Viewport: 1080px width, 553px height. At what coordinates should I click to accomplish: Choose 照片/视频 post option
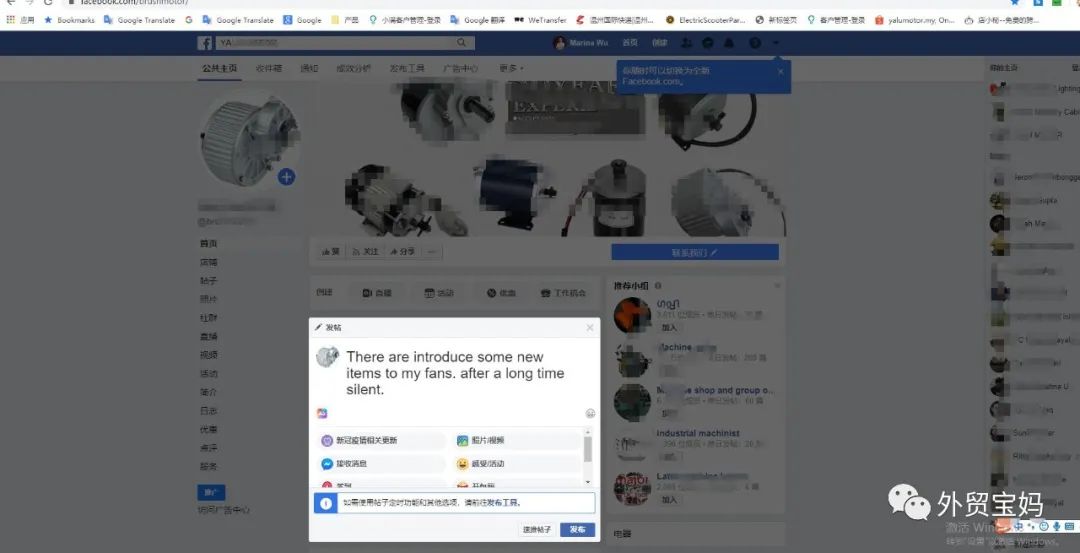click(x=517, y=440)
